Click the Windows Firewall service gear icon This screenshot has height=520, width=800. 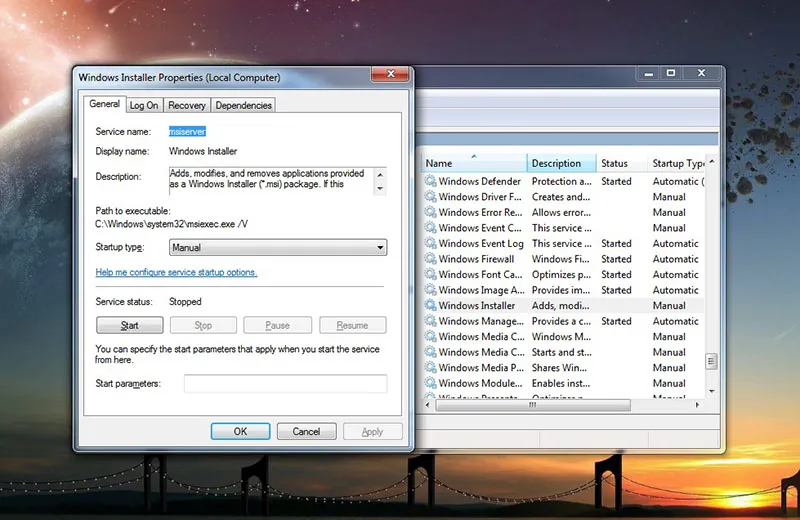coord(430,259)
